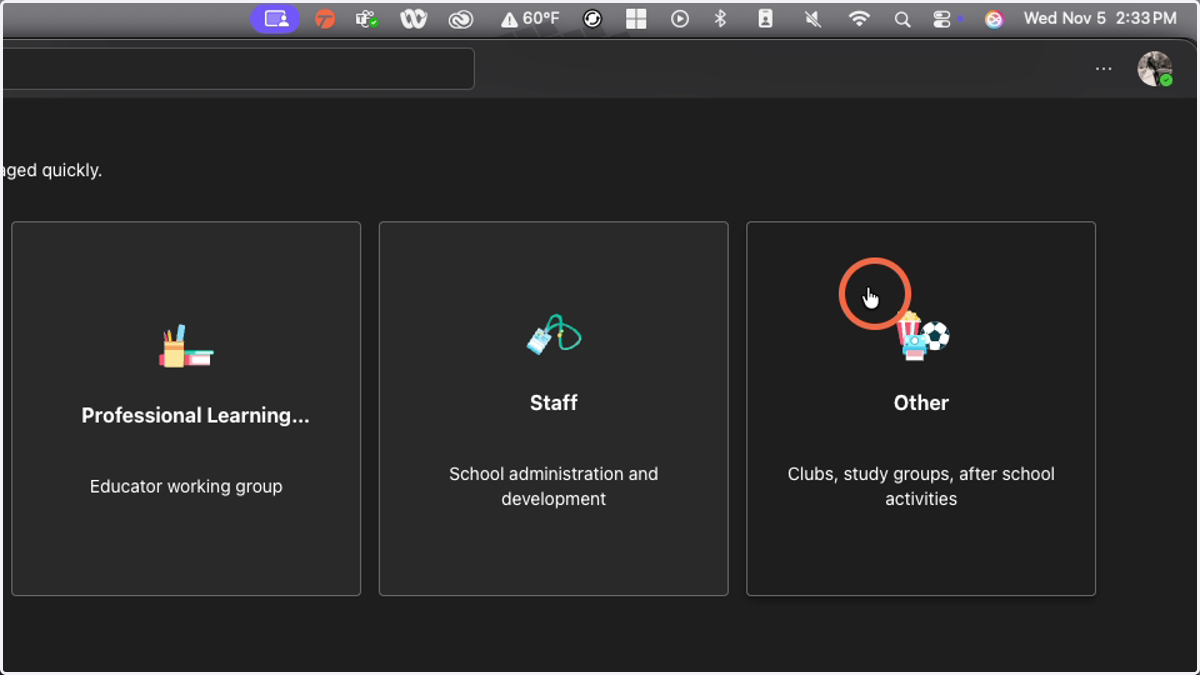Viewport: 1200px width, 675px height.
Task: Click the 'Educator working group' description
Action: 186,487
